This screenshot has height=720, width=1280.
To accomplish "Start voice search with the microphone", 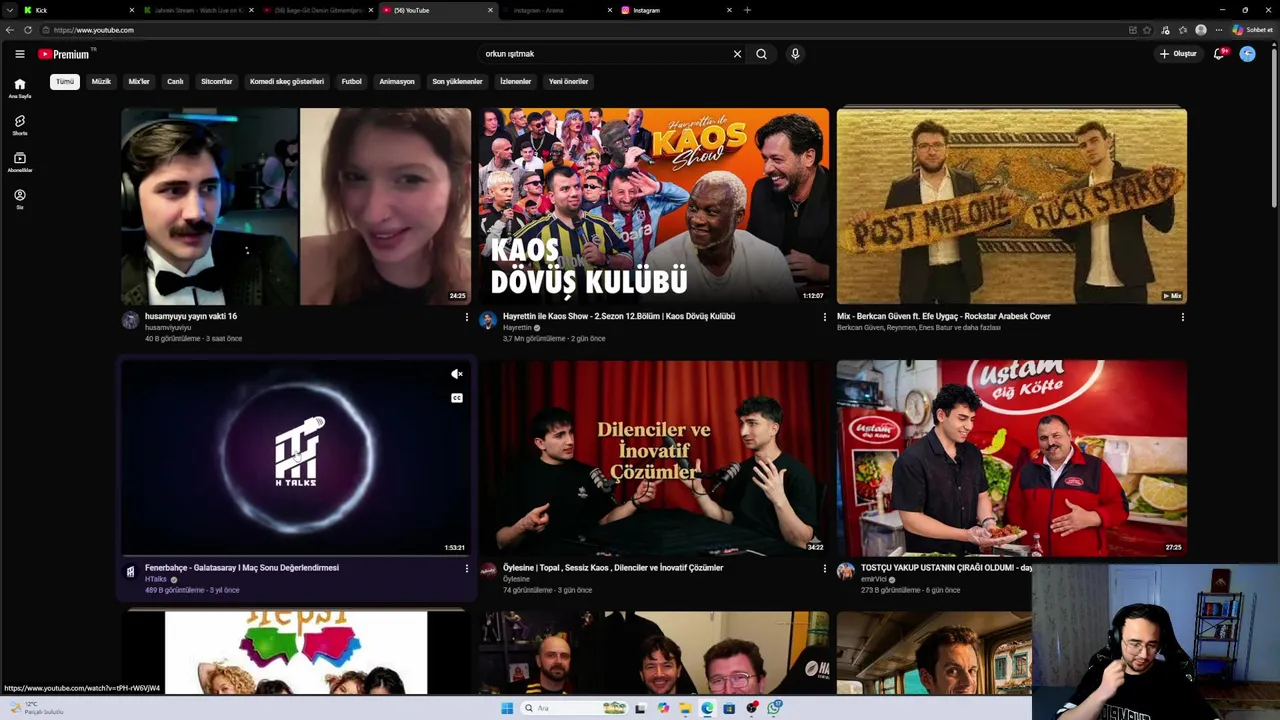I will pos(795,54).
